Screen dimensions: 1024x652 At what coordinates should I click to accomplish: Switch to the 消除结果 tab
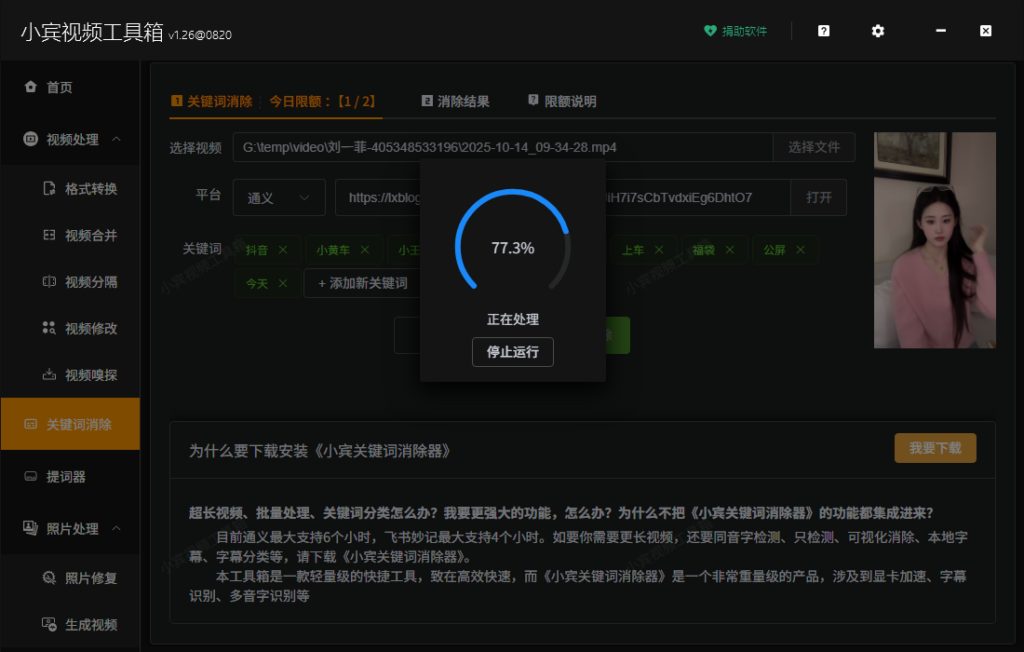[x=456, y=101]
